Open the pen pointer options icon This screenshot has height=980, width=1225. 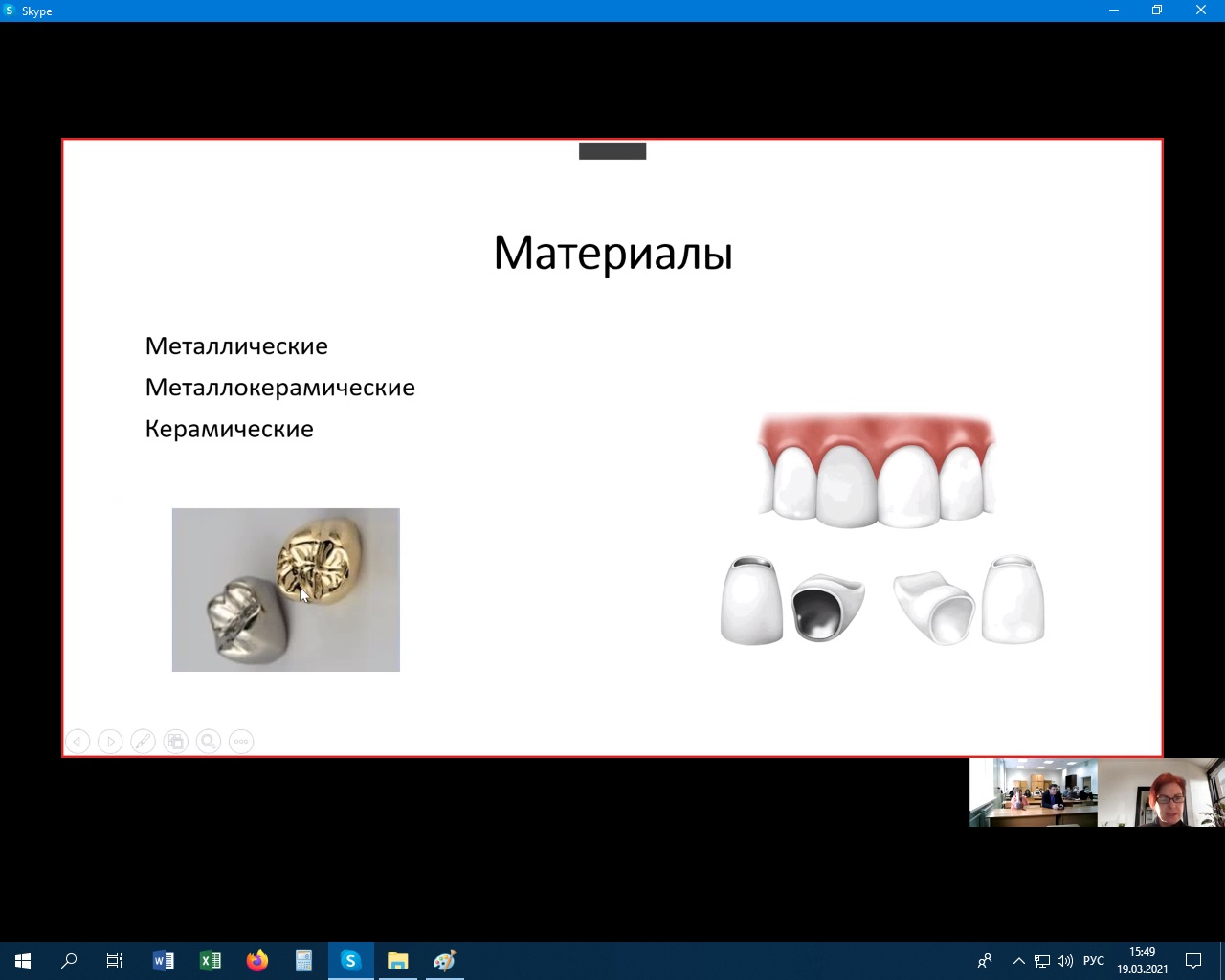click(144, 742)
